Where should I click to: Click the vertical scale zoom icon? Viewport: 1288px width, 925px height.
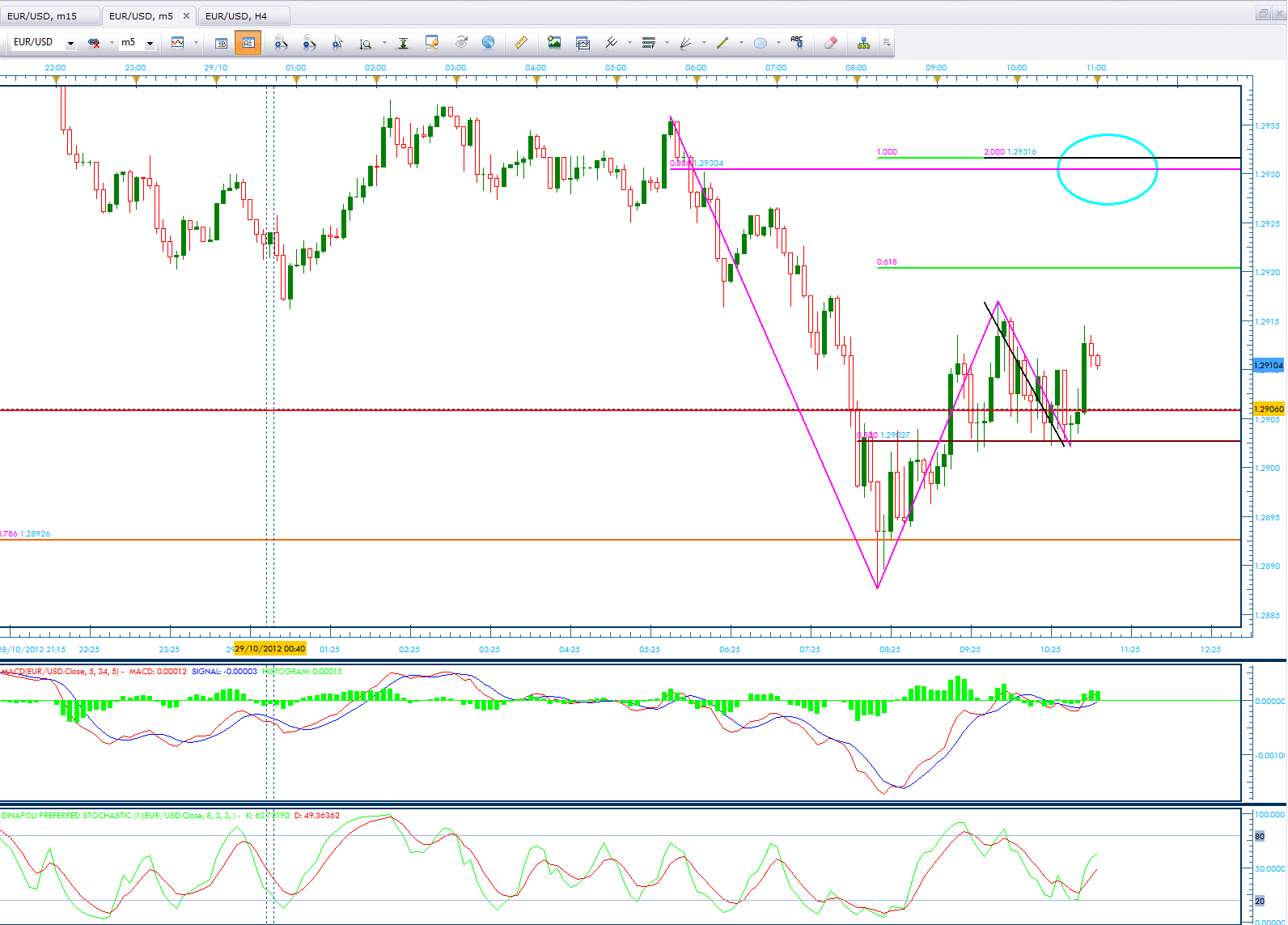tap(366, 43)
